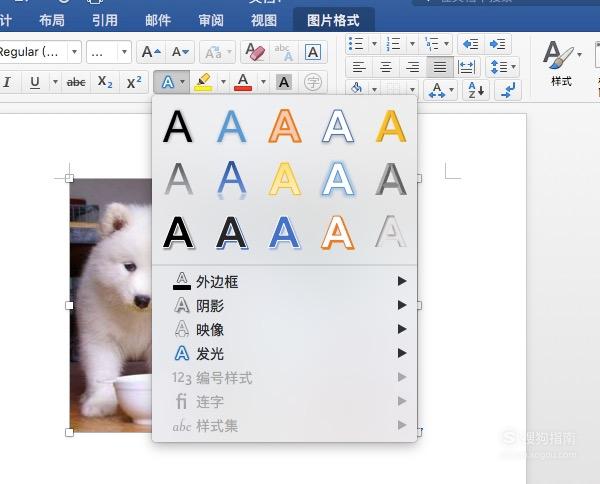The image size is (600, 484).
Task: Toggle strikethrough formatting
Action: (x=76, y=82)
